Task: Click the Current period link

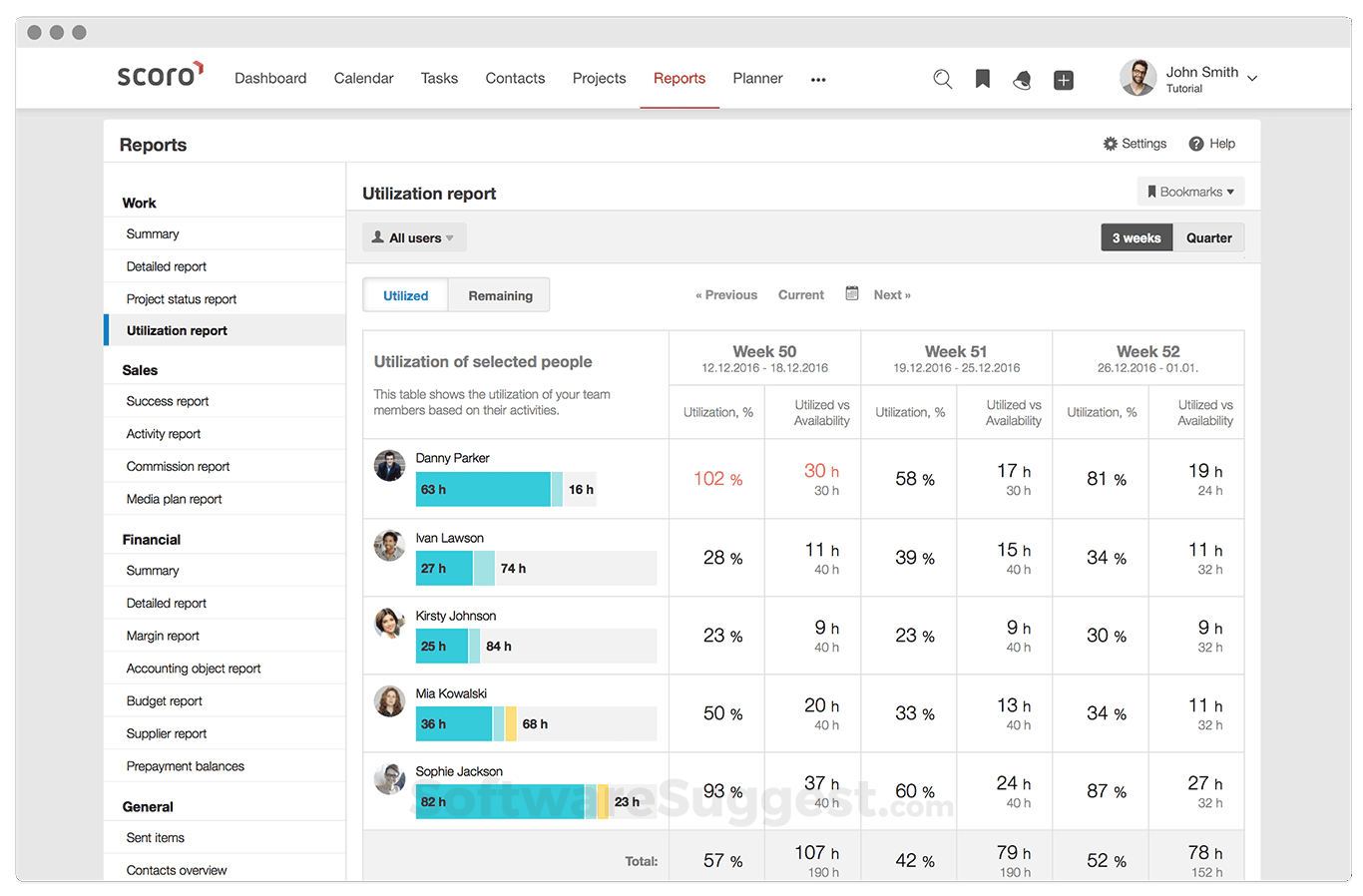Action: 800,294
